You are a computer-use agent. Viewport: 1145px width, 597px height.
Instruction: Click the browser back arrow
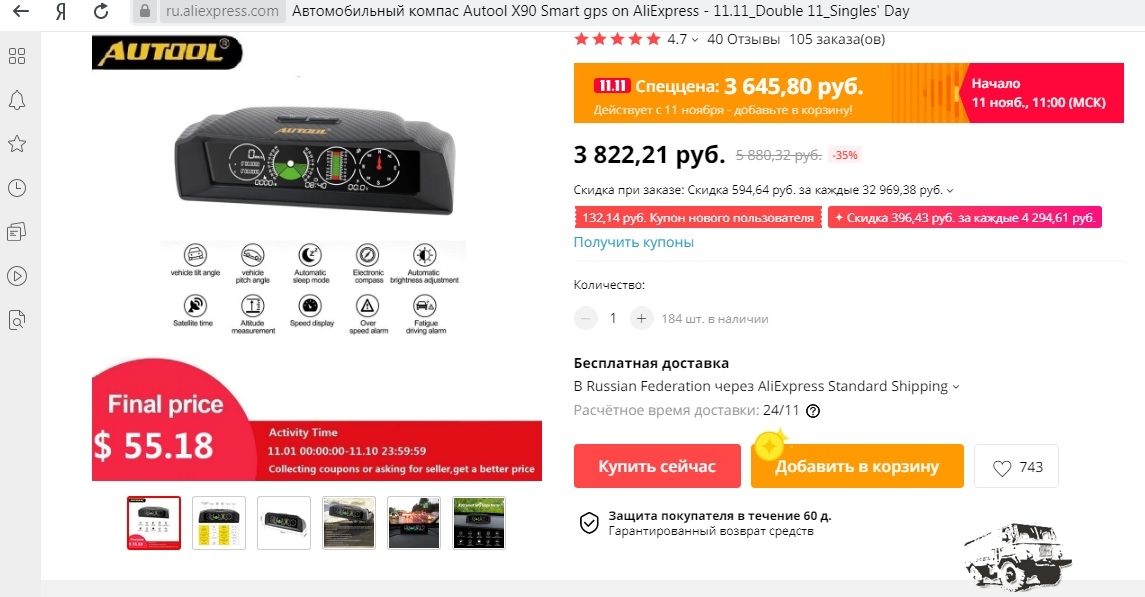click(x=21, y=11)
